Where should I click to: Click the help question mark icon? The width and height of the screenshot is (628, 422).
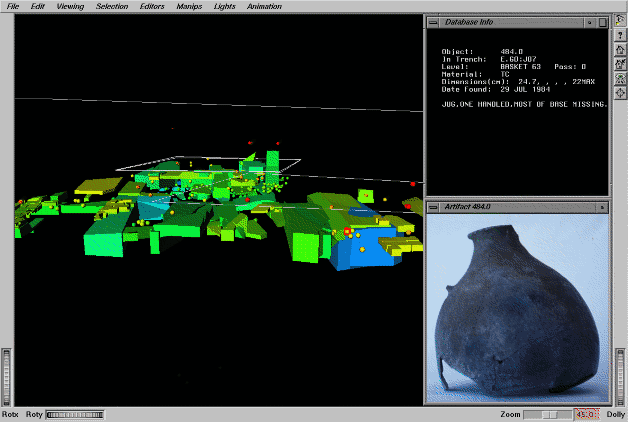620,35
